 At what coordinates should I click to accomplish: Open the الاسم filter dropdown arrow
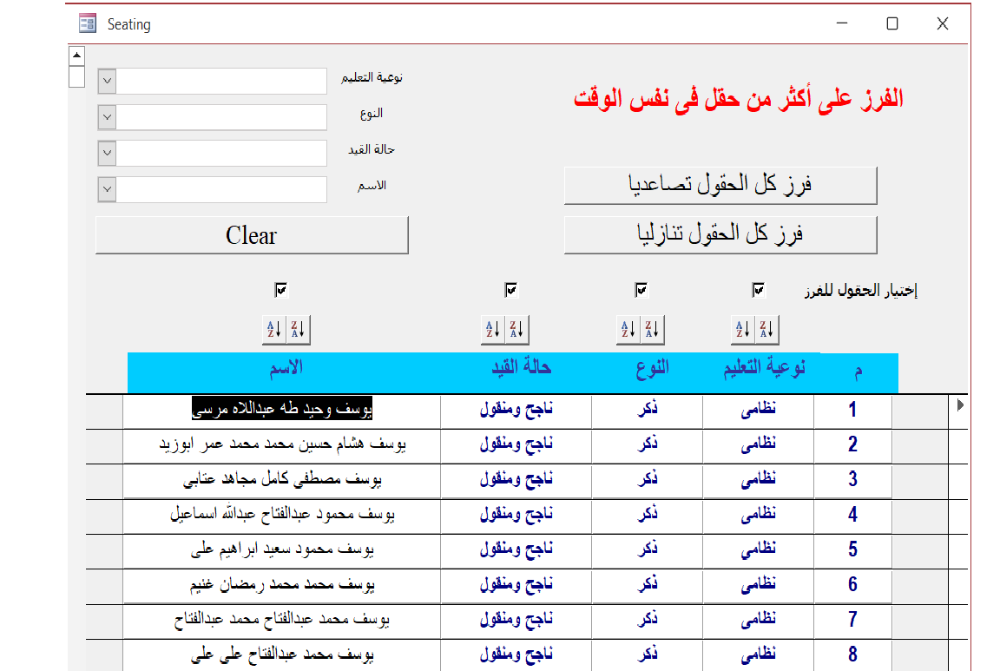[107, 189]
